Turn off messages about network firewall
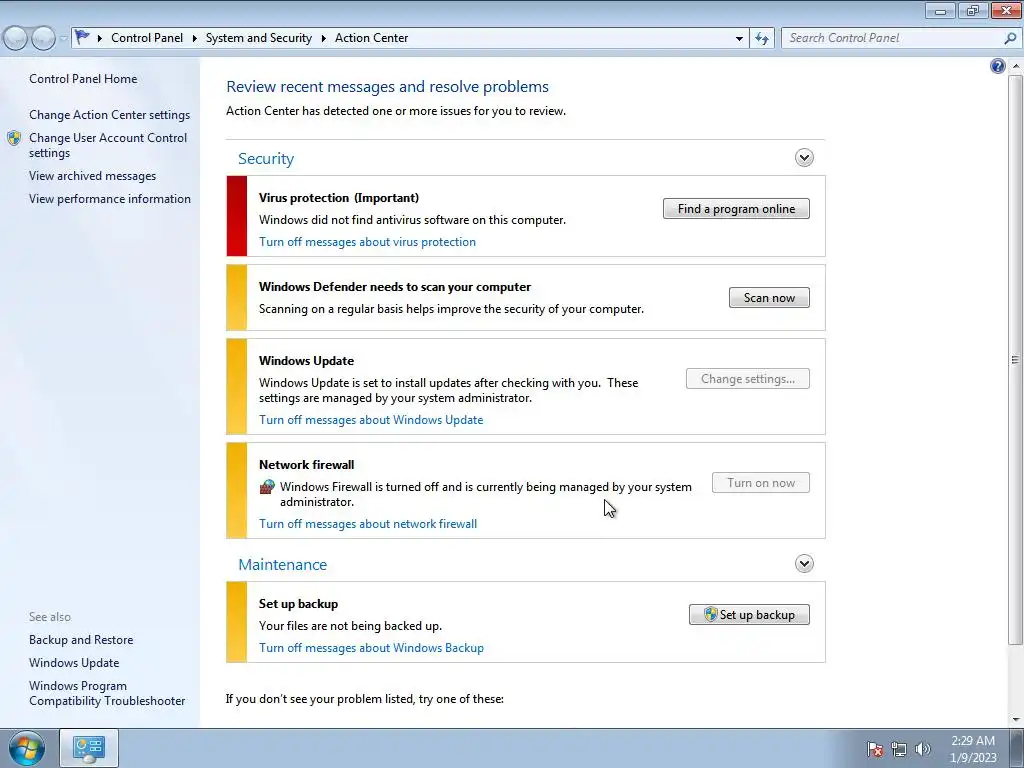Screen dimensions: 1024x768 368,524
